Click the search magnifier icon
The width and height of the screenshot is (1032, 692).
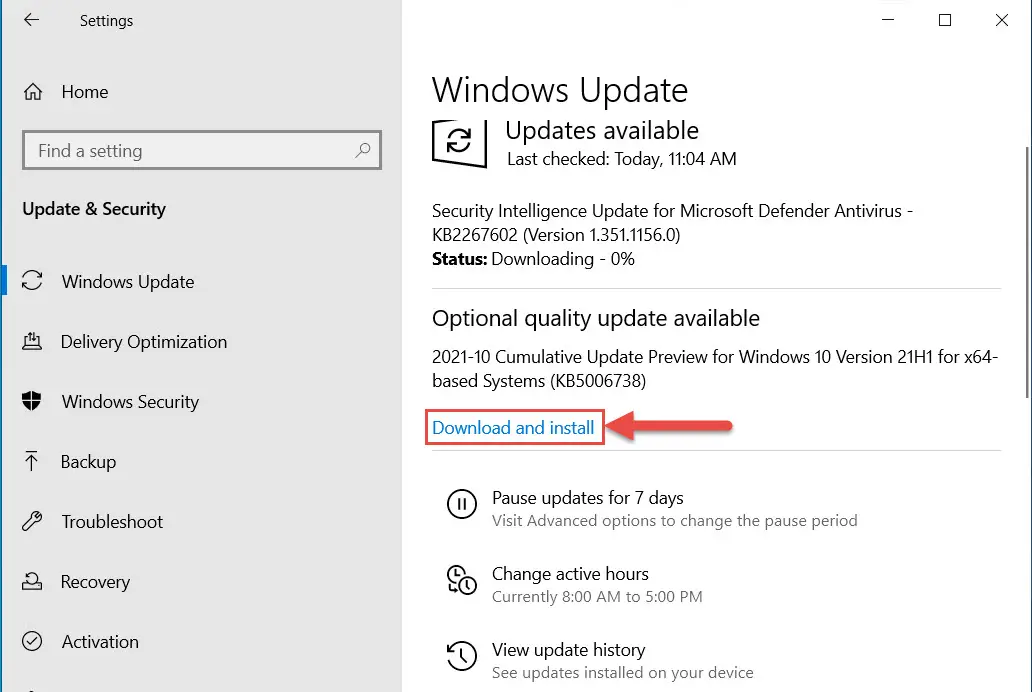(x=363, y=151)
